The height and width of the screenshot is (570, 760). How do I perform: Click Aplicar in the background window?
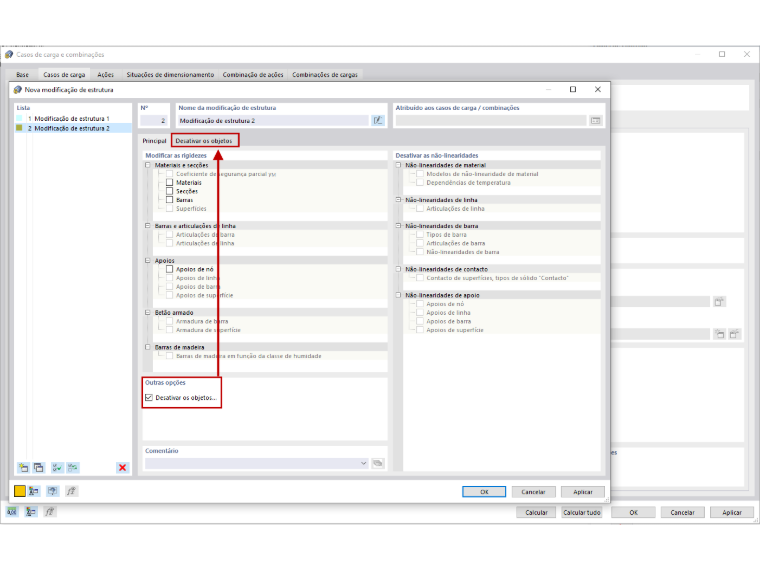pos(732,512)
